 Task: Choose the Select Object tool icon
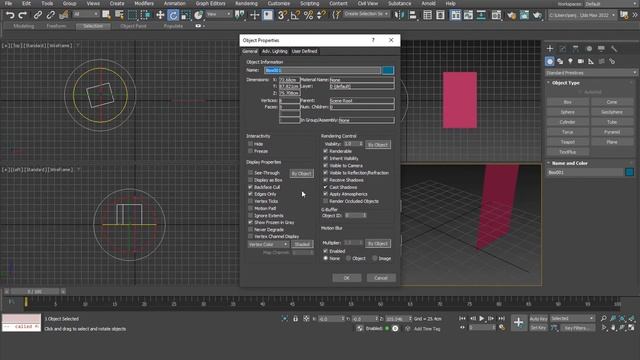coord(106,15)
